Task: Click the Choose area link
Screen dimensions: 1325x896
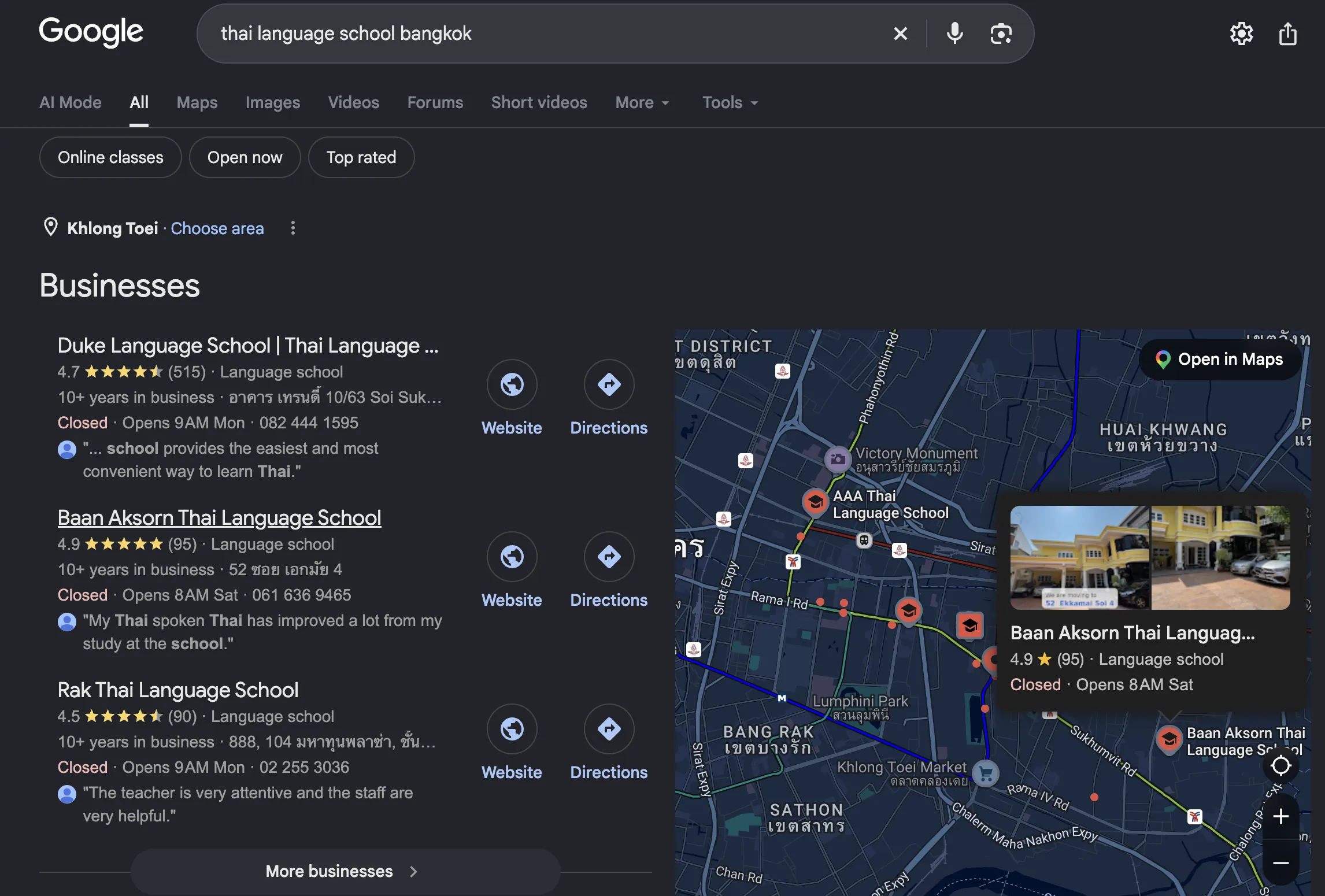Action: tap(217, 228)
